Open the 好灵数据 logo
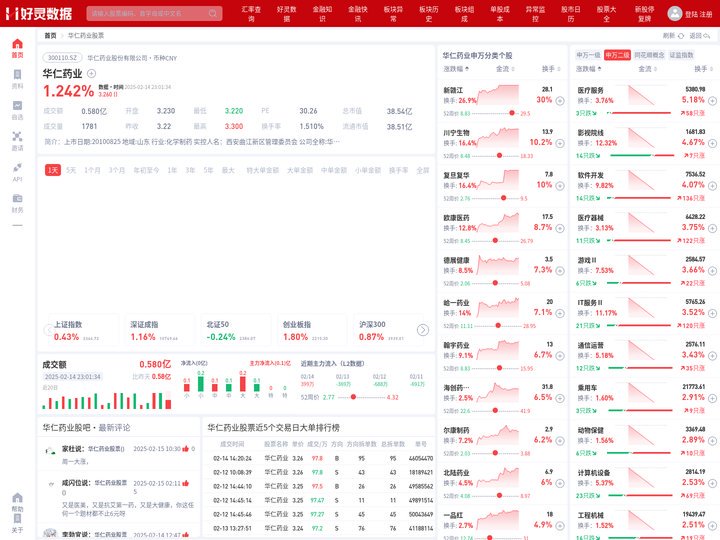This screenshot has height=540, width=720. (39, 13)
